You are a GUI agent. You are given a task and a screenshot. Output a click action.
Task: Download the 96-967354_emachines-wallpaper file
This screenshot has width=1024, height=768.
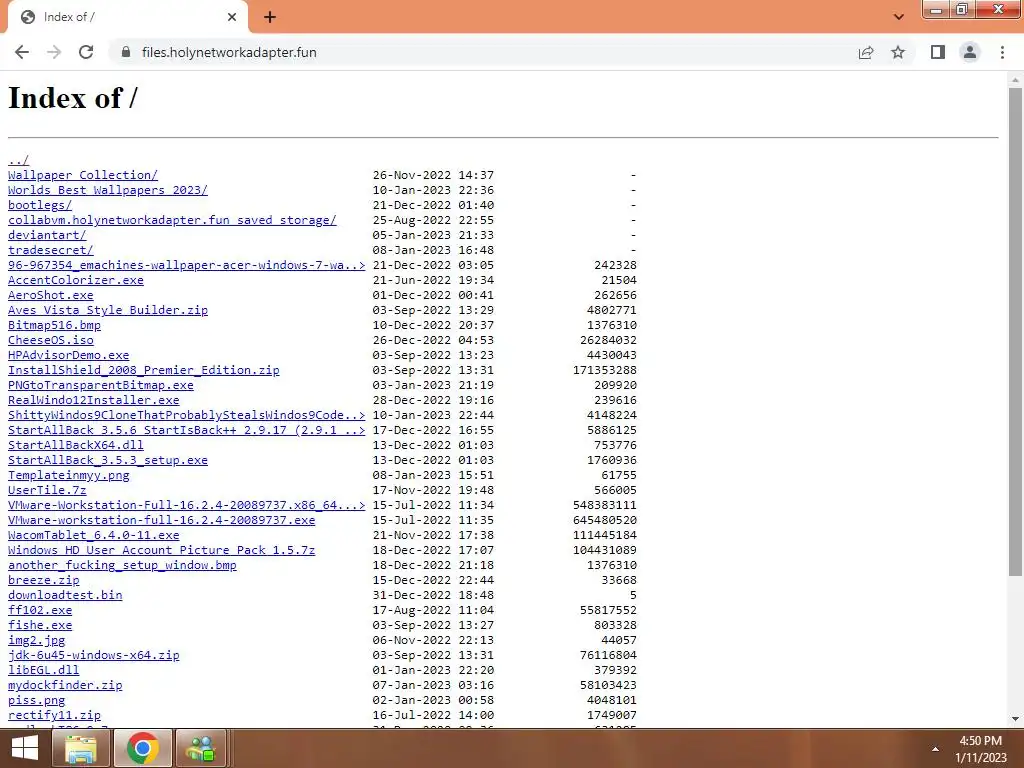click(x=186, y=265)
